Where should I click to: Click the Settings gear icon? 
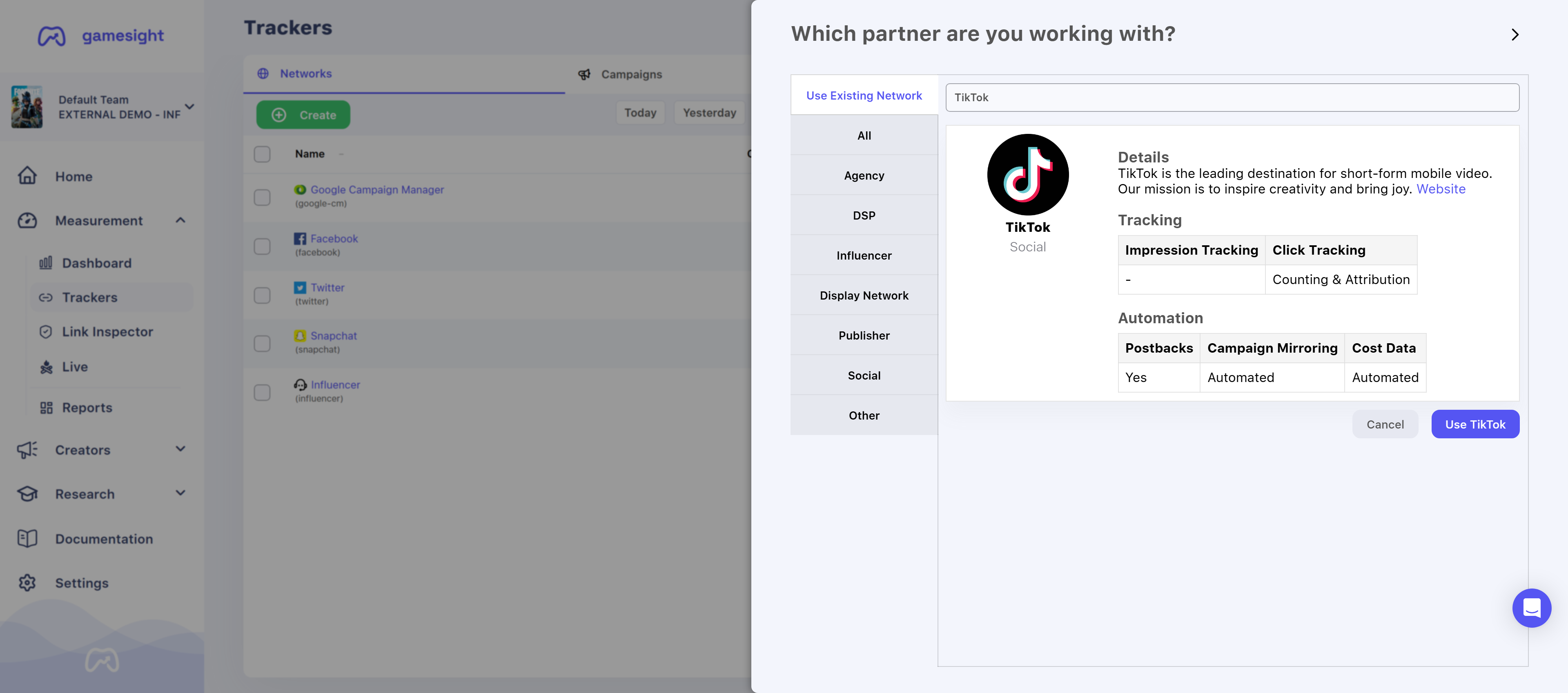[x=27, y=583]
